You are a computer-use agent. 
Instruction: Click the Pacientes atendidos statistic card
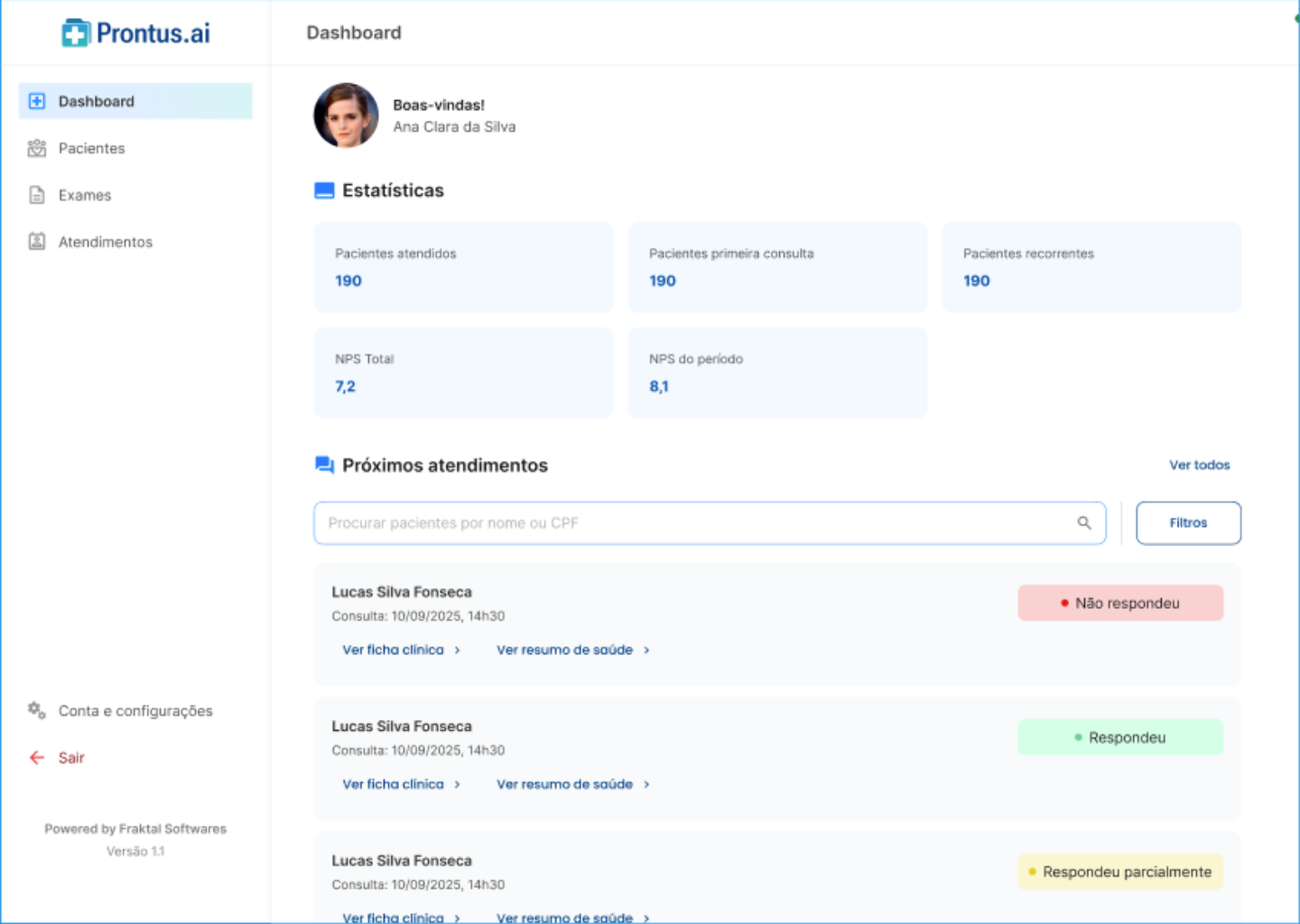click(463, 267)
